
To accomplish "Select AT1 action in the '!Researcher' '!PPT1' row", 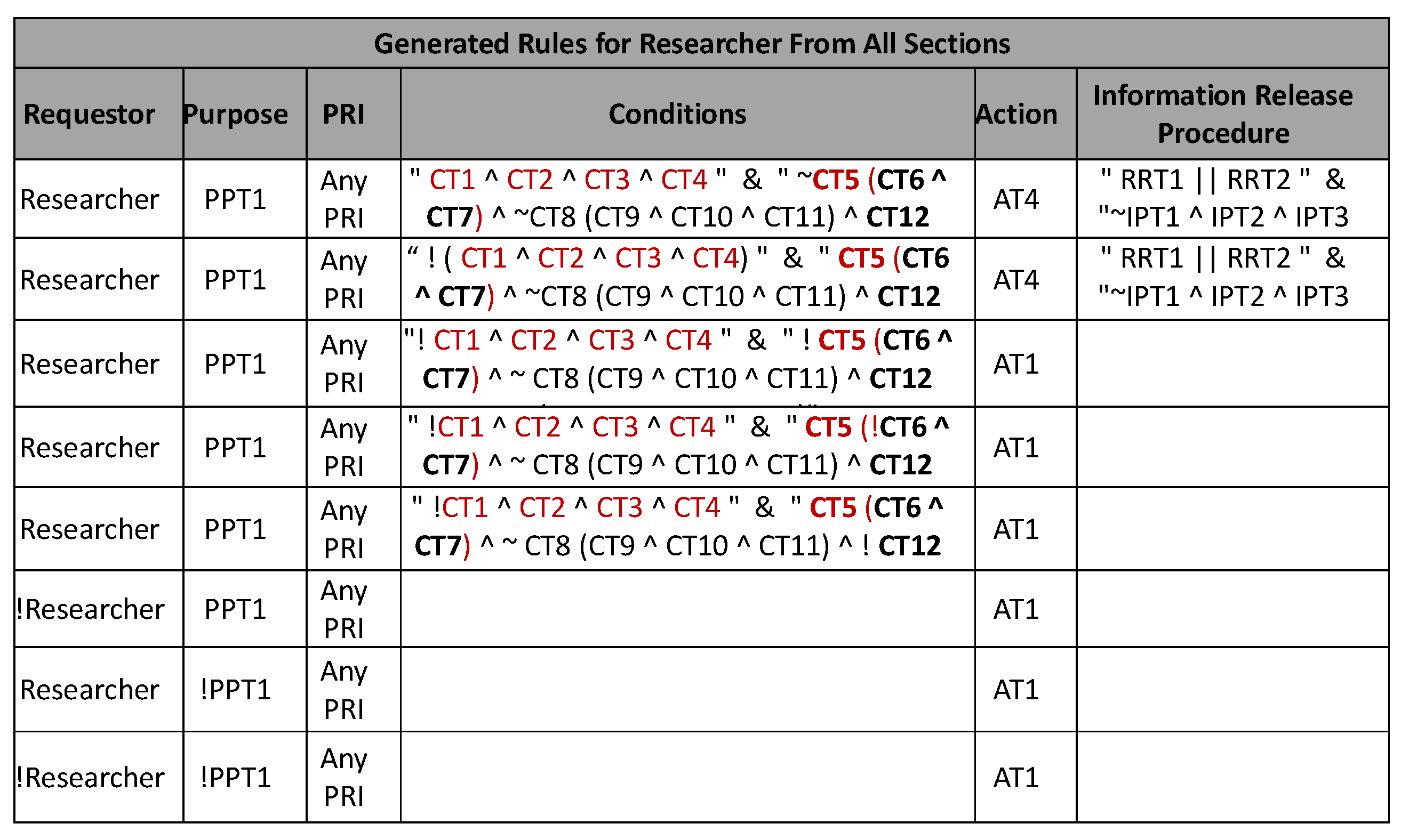I will 1016,777.
